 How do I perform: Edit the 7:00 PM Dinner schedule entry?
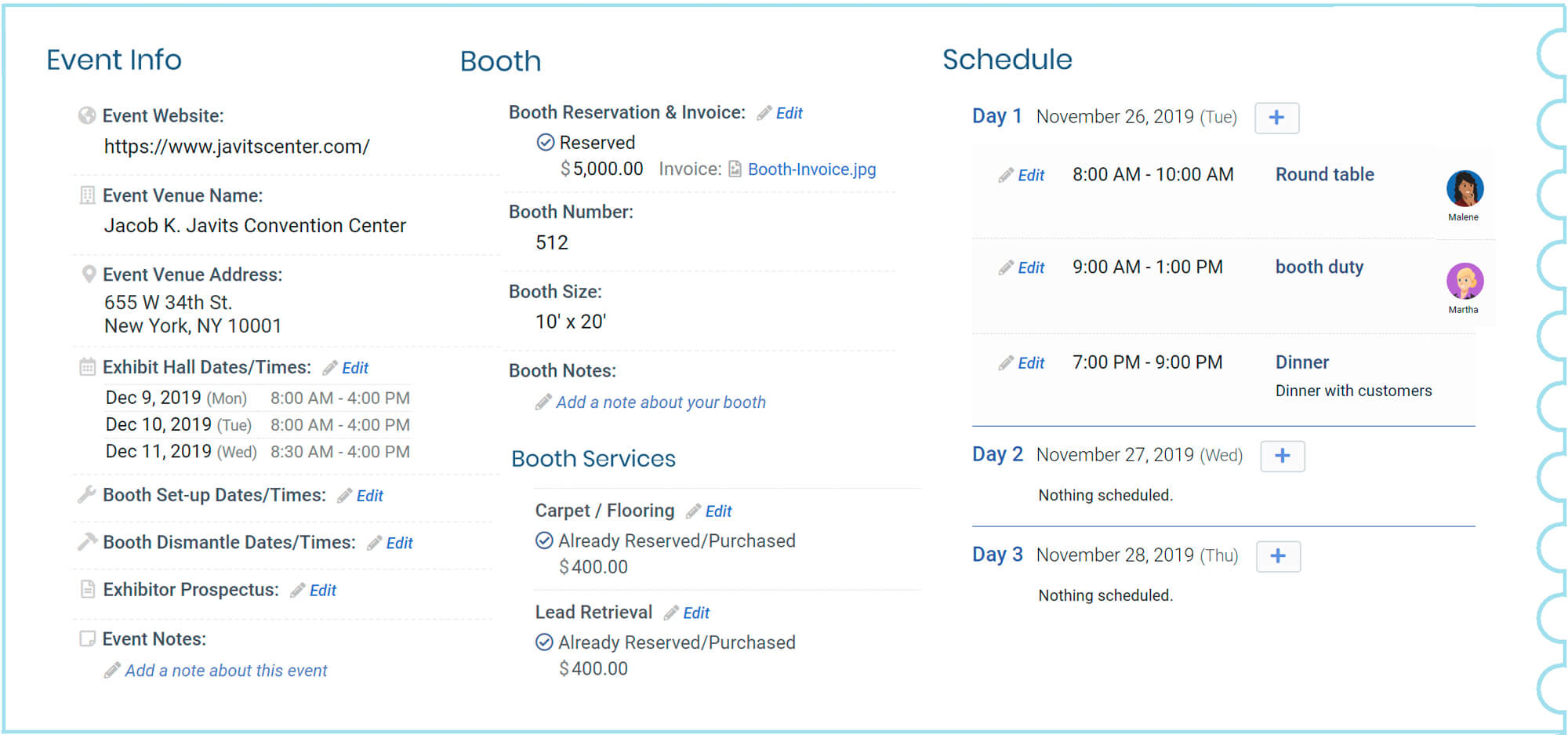point(1031,362)
